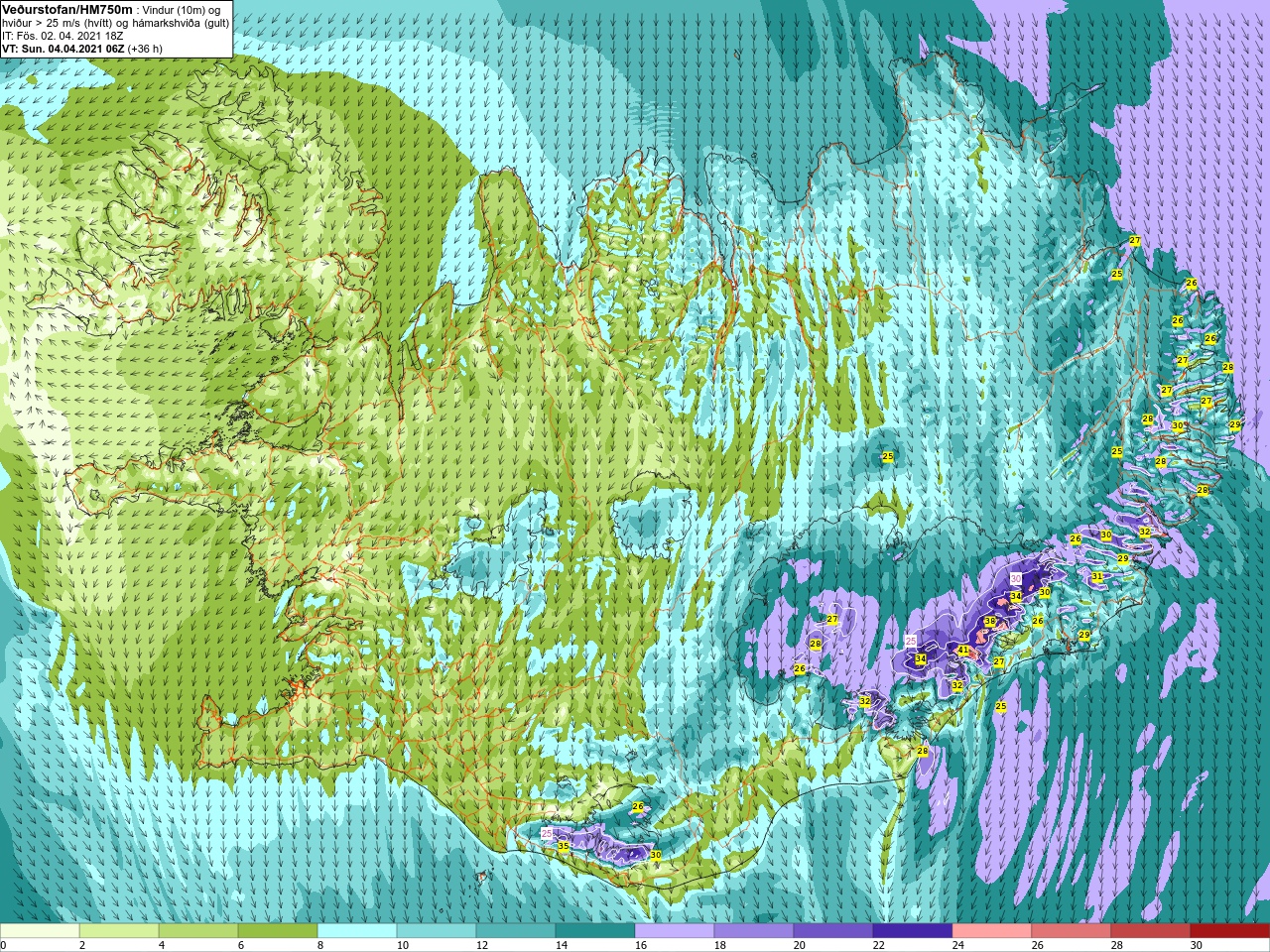
Task: Click the white 30 contour label
Action: click(x=1016, y=578)
